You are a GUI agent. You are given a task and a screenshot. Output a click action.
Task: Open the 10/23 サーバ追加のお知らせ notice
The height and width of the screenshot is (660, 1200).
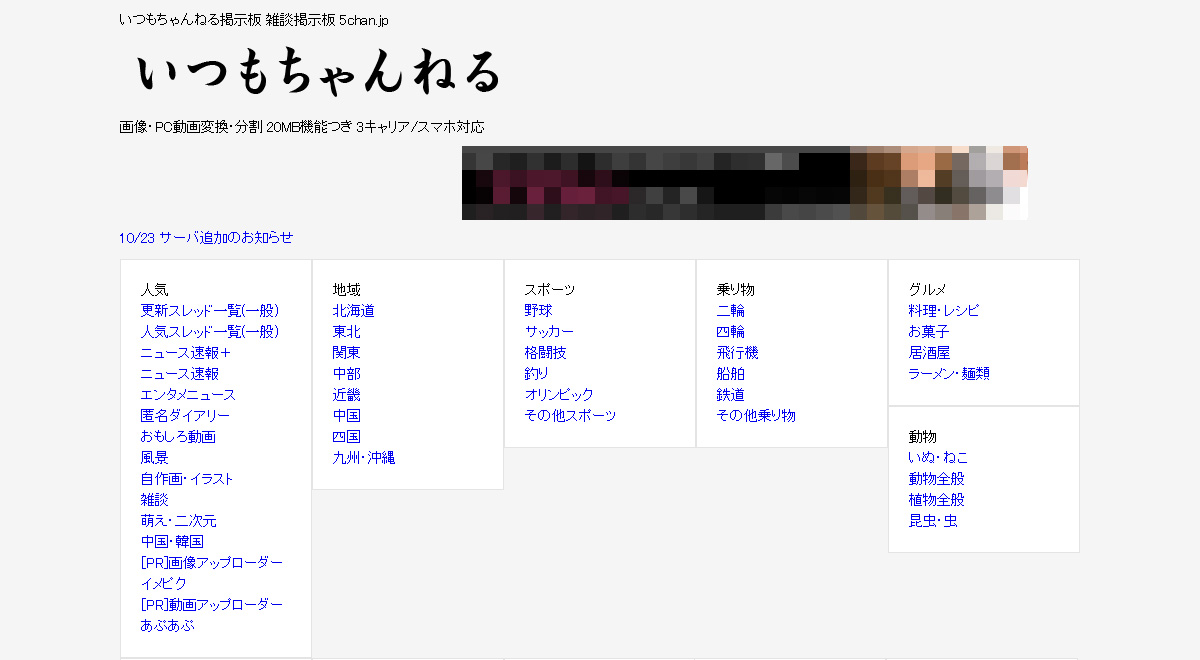(206, 238)
